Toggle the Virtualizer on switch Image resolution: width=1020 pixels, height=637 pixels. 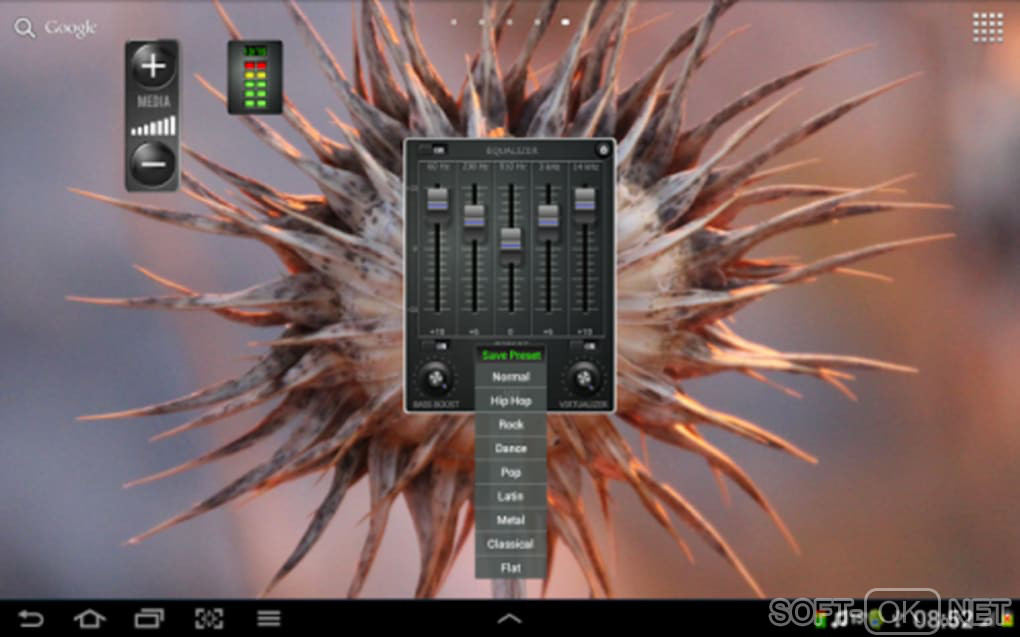pyautogui.click(x=583, y=346)
